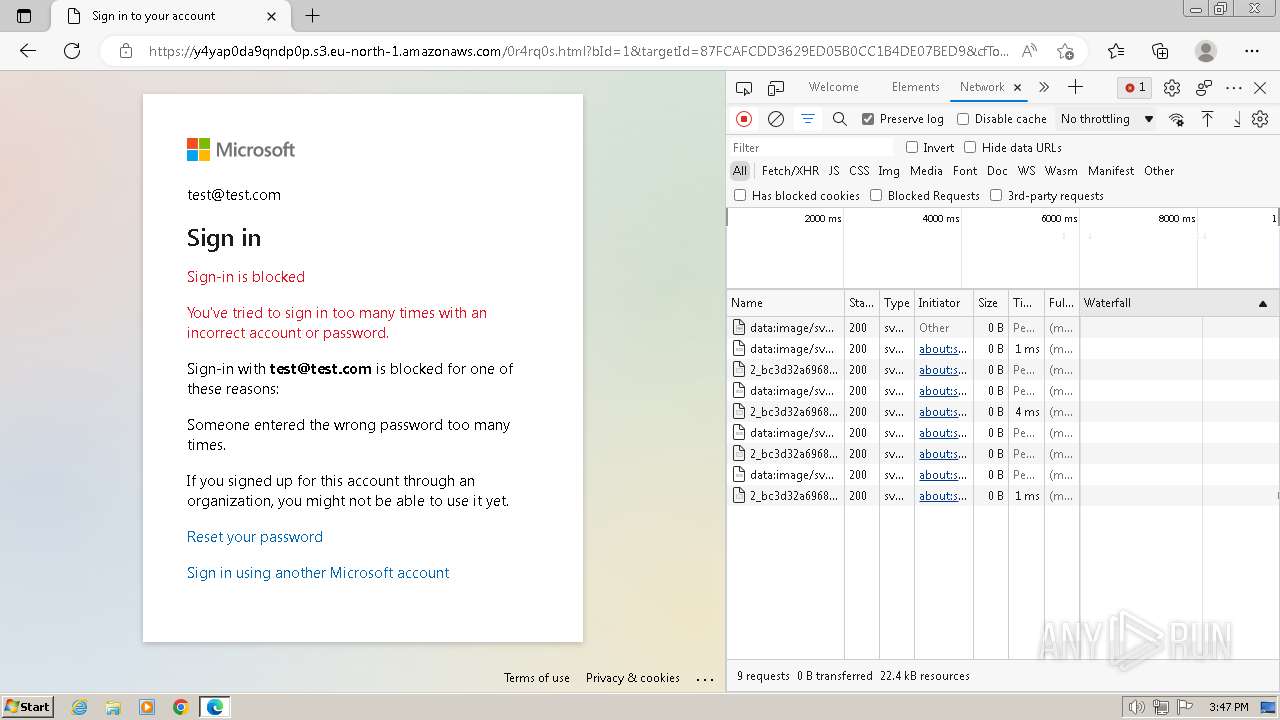
Task: Click page footer ellipsis options
Action: (x=705, y=679)
